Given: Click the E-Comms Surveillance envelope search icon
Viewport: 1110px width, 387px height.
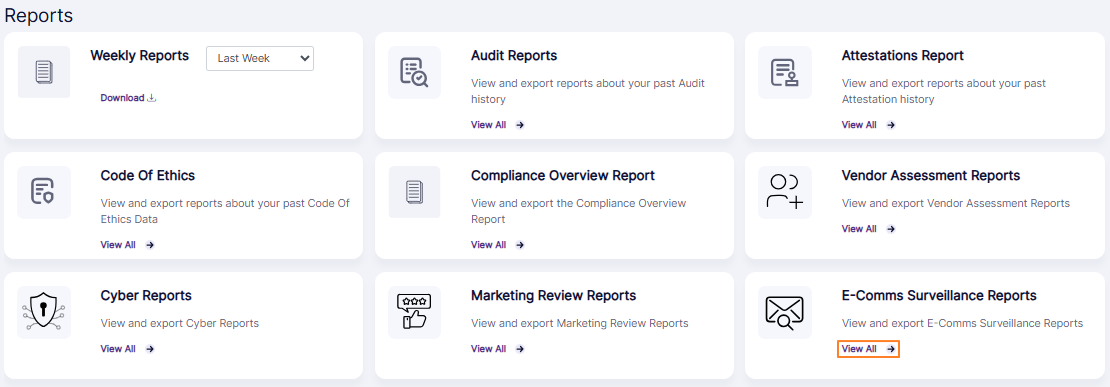Looking at the screenshot, I should point(784,312).
